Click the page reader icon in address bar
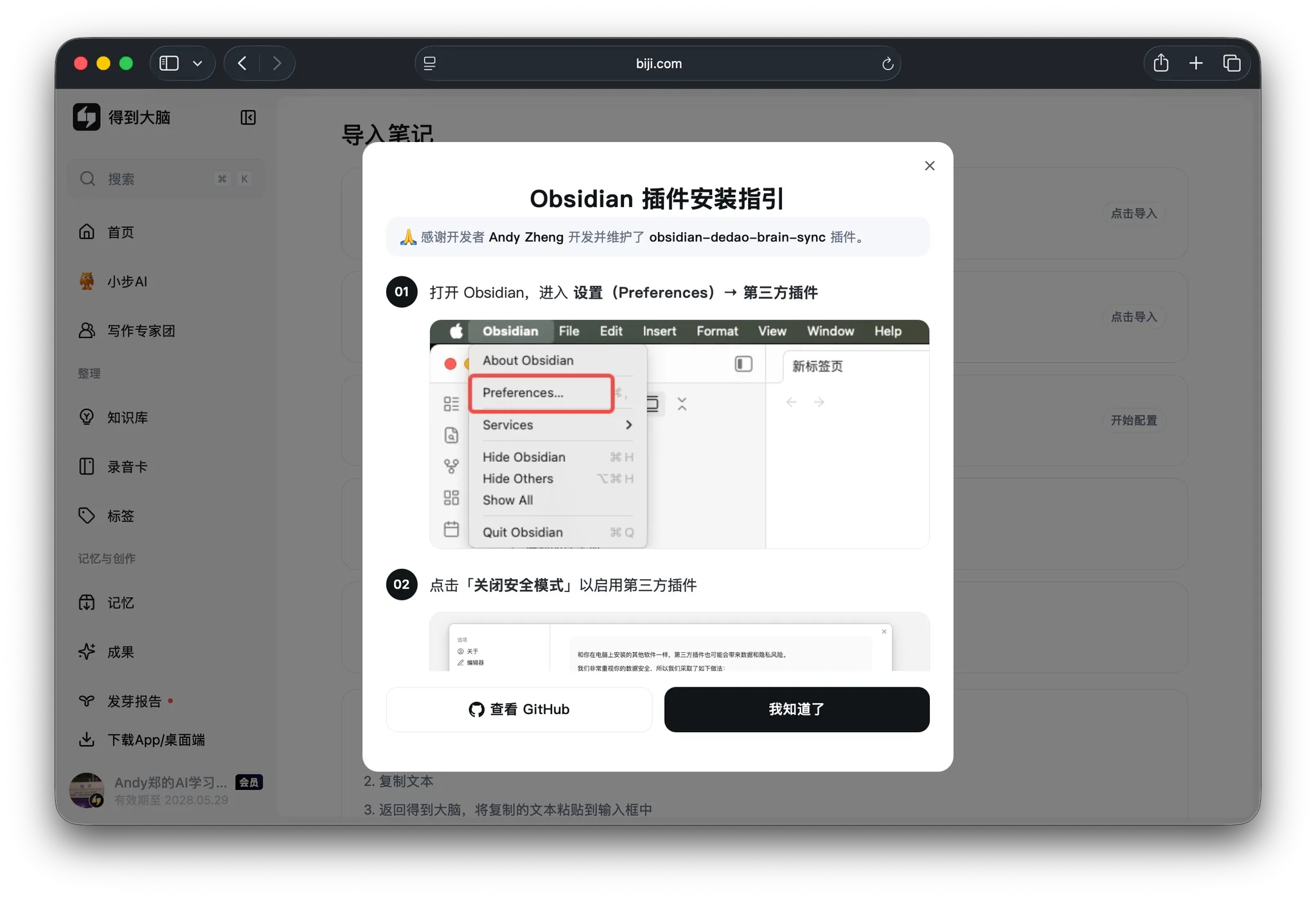1316x898 pixels. (430, 63)
